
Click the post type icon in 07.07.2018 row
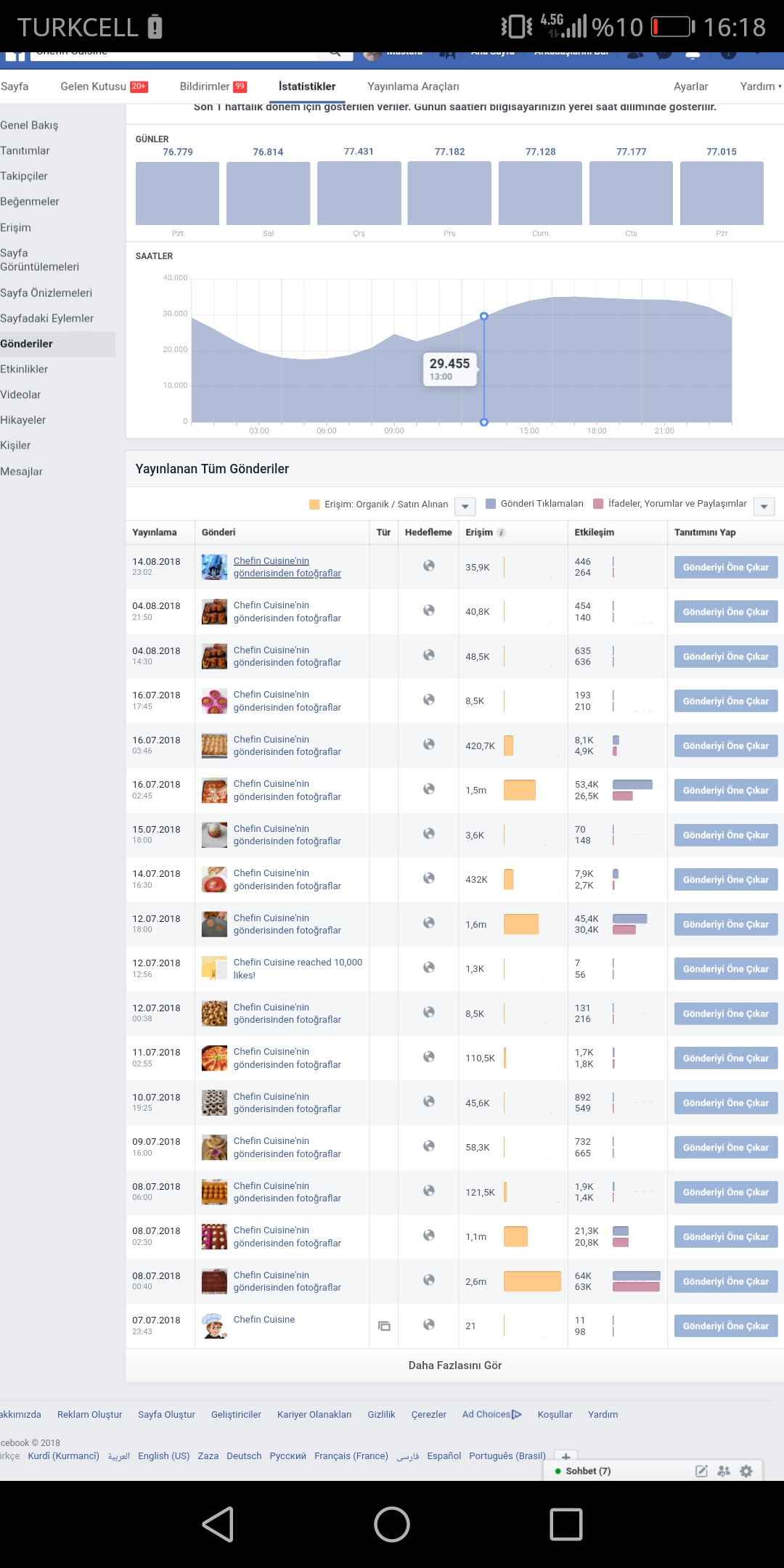[384, 1326]
